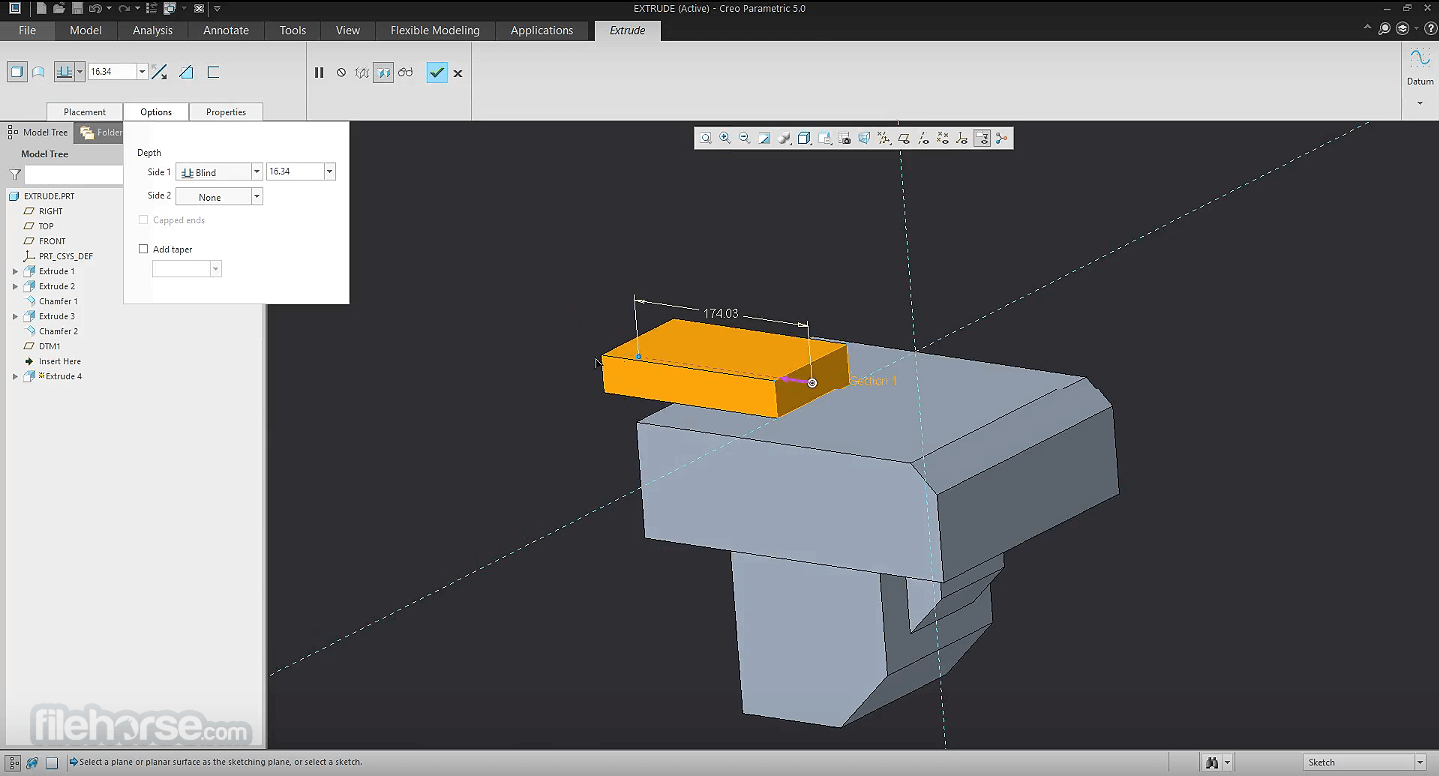The height and width of the screenshot is (776, 1439).
Task: Click the Find binoculars icon in status bar
Action: coord(1213,762)
